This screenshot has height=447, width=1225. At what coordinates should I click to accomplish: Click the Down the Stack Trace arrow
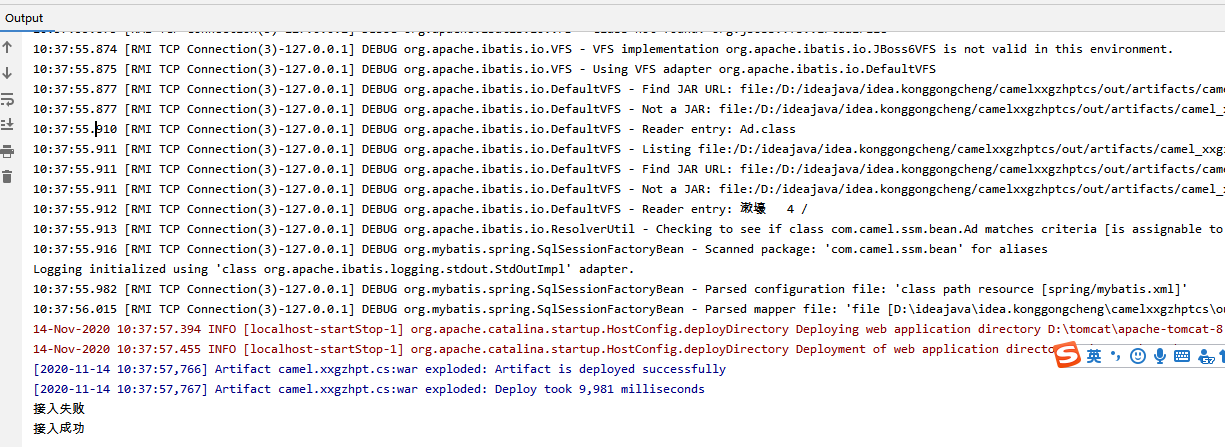(7, 73)
